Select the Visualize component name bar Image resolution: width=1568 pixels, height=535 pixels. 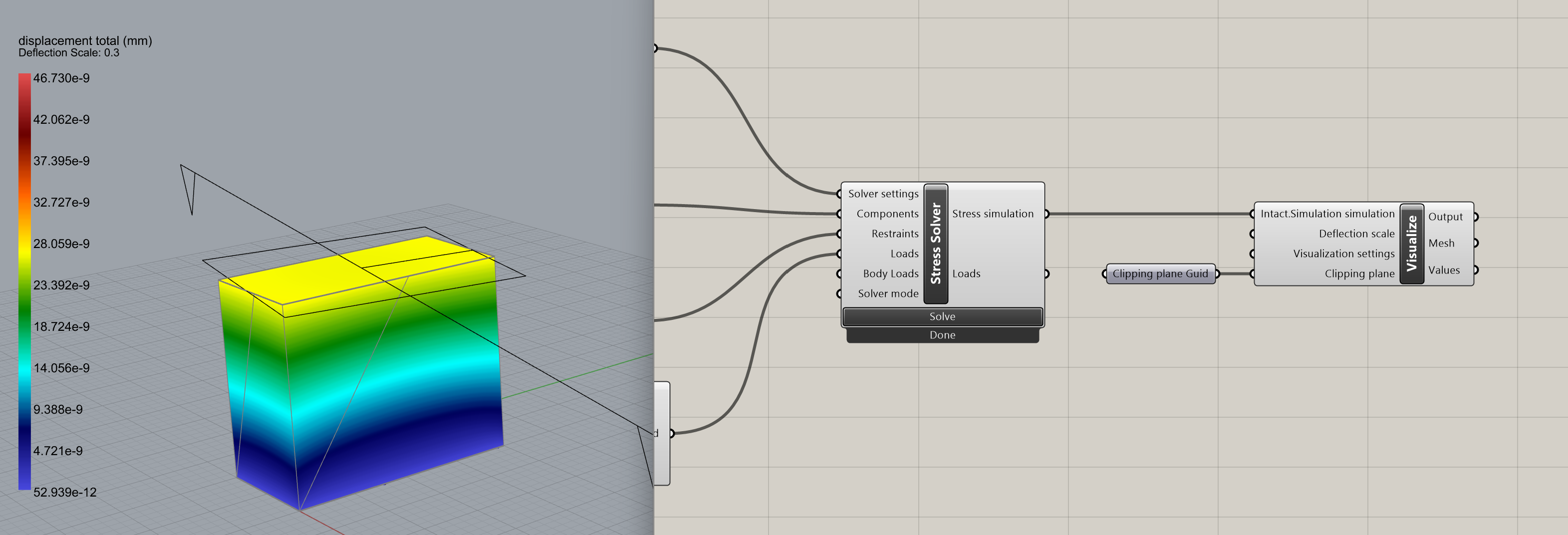(x=1412, y=244)
